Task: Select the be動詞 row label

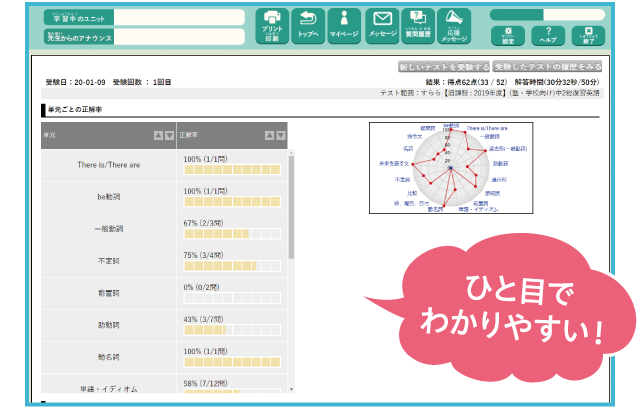Action: 109,197
